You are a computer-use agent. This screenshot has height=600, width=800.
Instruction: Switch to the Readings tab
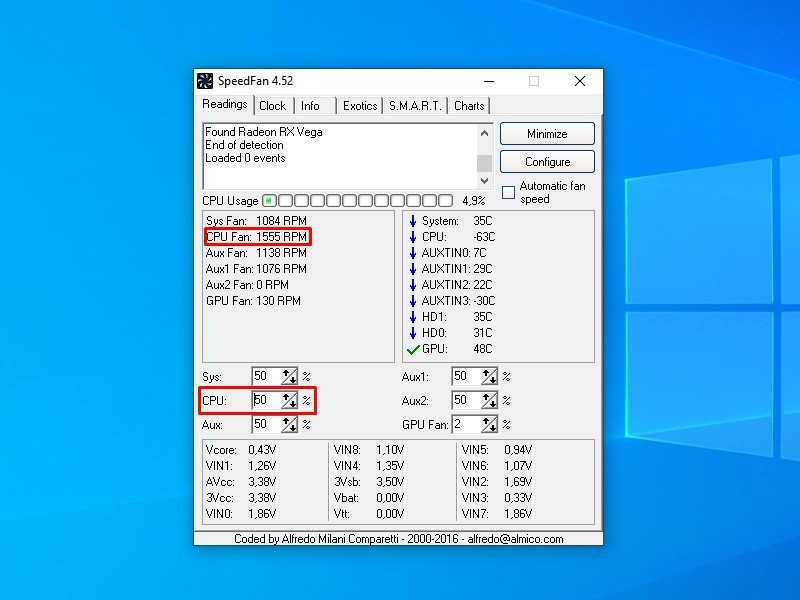tap(224, 105)
